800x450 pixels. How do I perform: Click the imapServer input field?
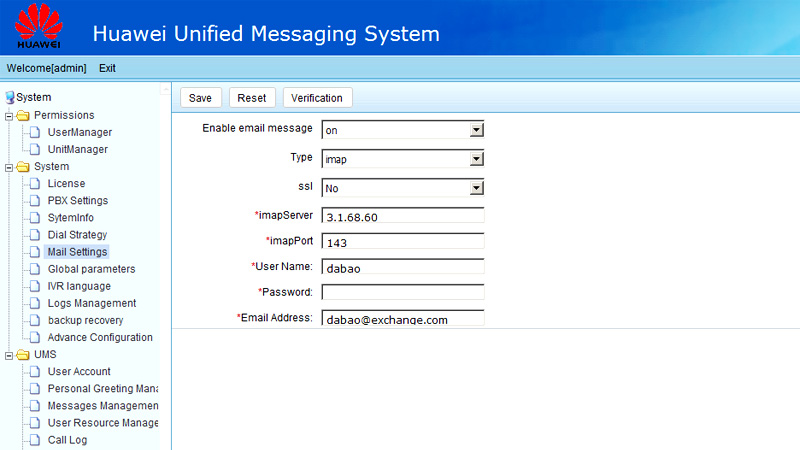click(403, 215)
